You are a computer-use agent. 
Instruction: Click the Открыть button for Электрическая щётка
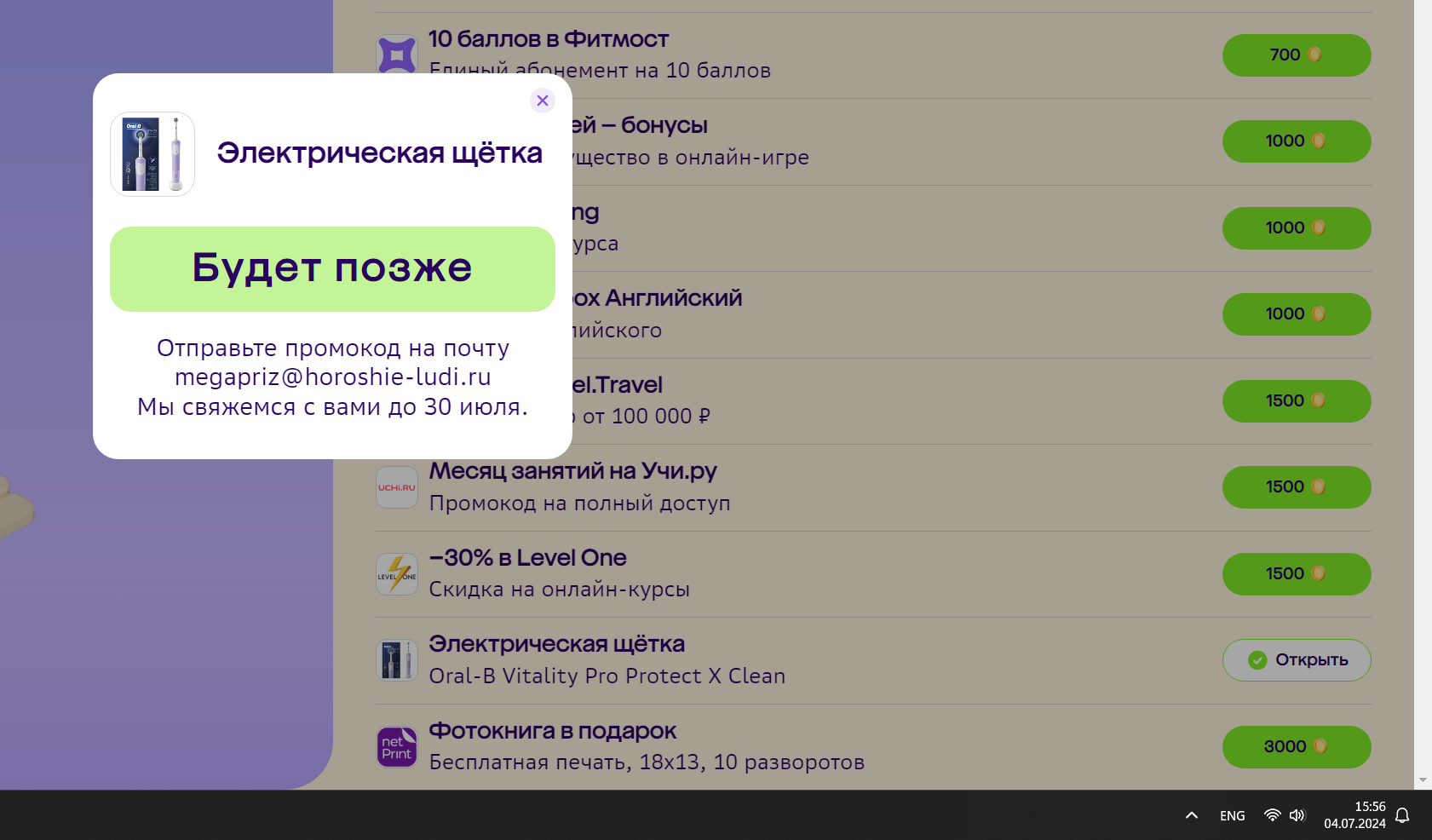click(x=1297, y=660)
